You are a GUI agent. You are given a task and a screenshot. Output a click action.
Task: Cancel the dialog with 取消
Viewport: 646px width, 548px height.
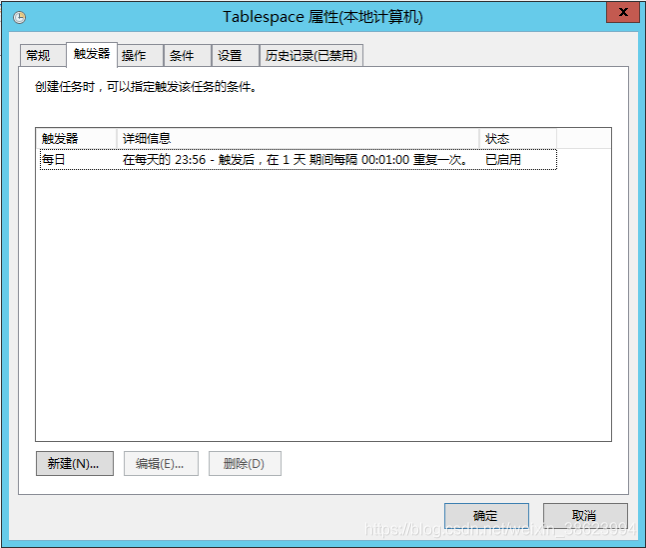(584, 516)
